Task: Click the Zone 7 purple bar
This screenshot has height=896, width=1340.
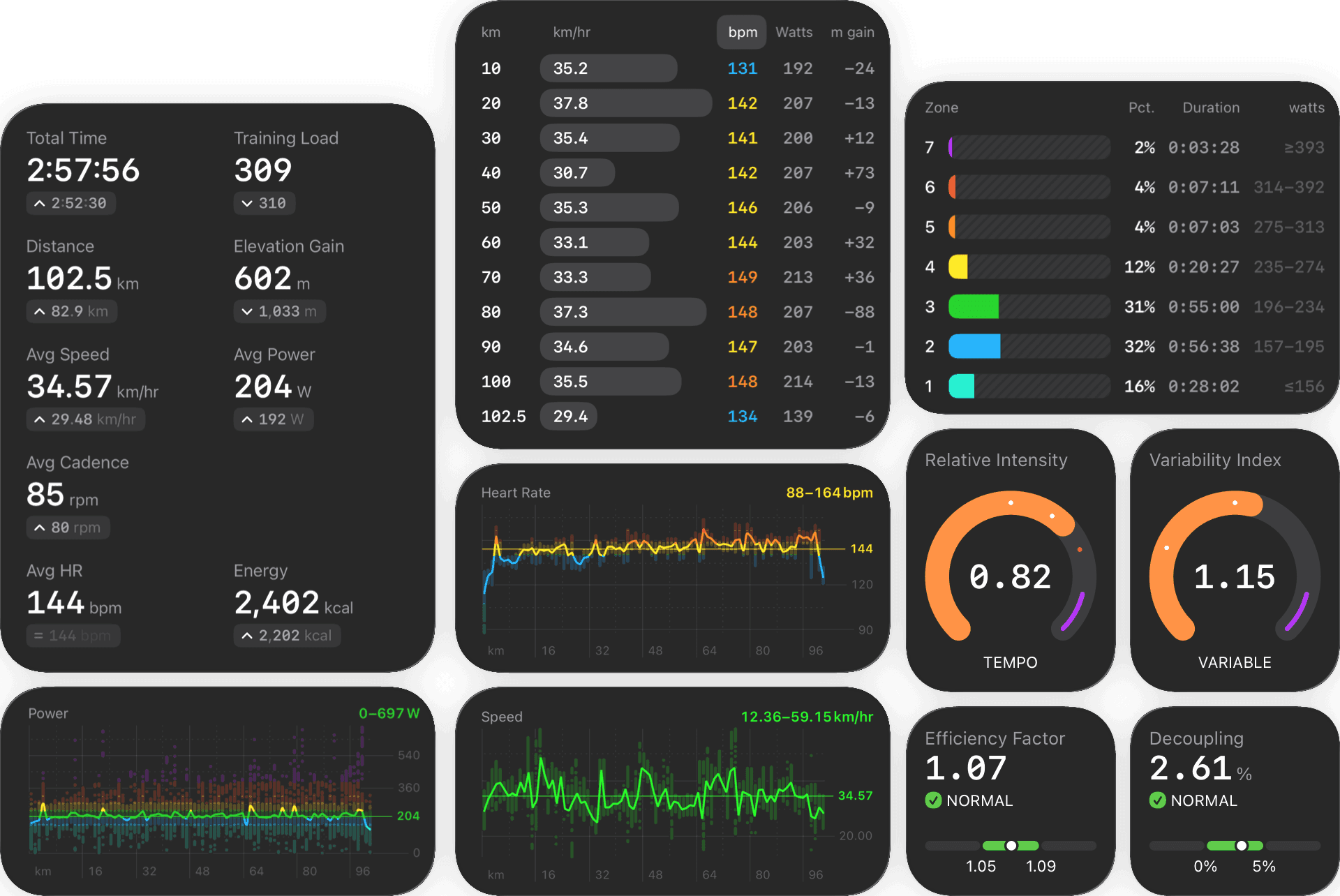Action: tap(951, 147)
